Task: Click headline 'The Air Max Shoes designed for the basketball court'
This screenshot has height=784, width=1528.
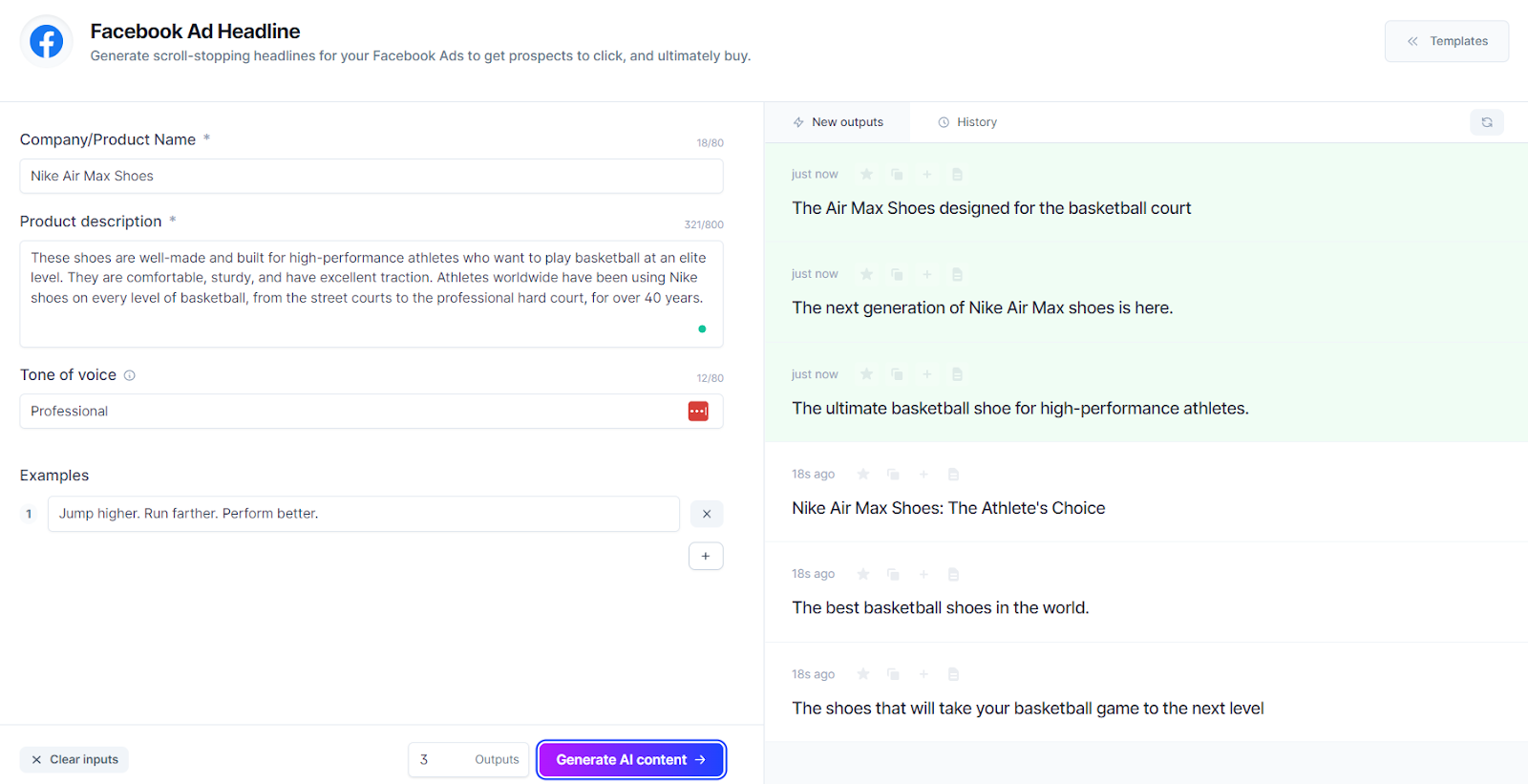Action: pos(991,208)
